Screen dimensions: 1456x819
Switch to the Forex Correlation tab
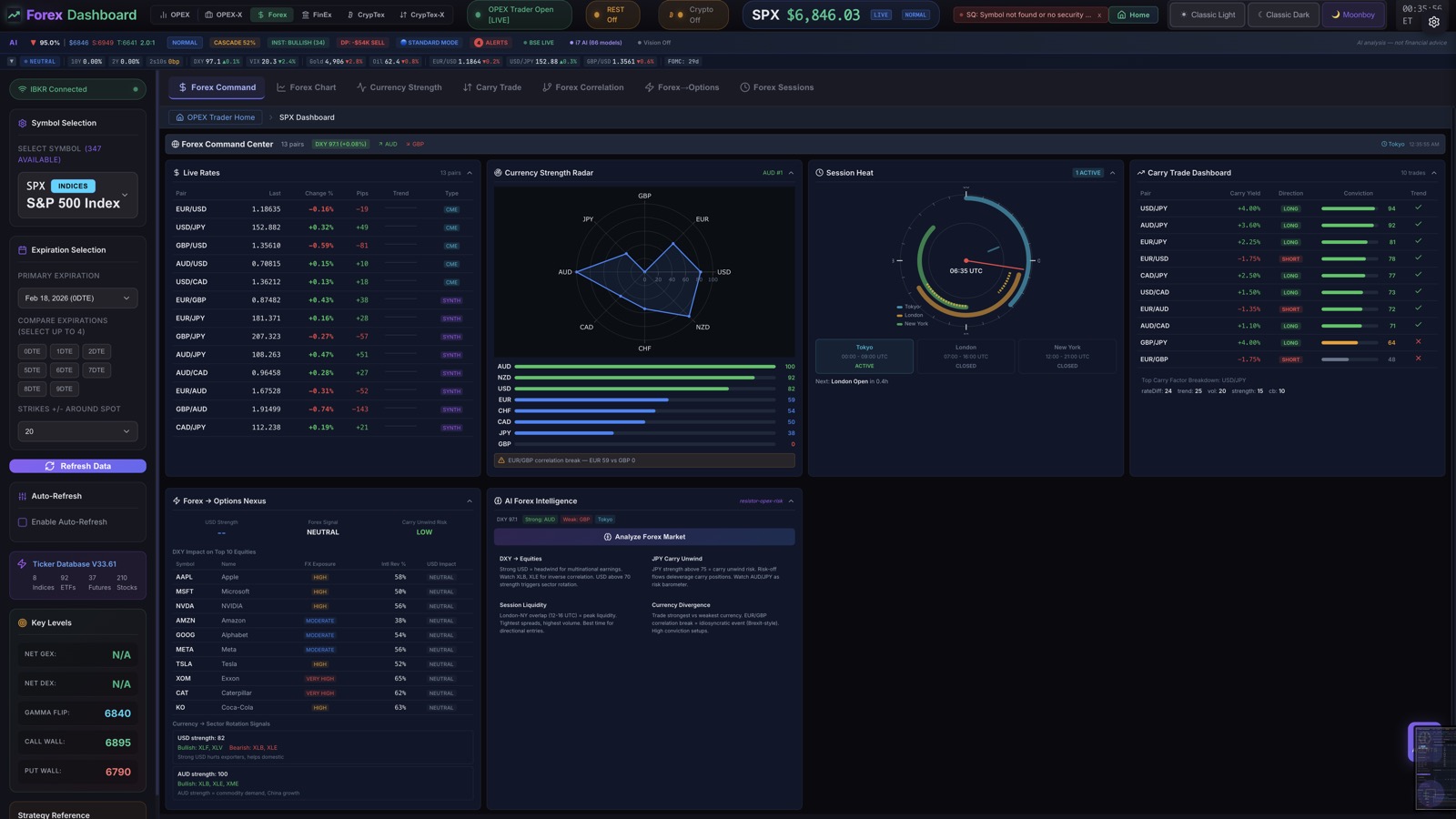pyautogui.click(x=582, y=86)
